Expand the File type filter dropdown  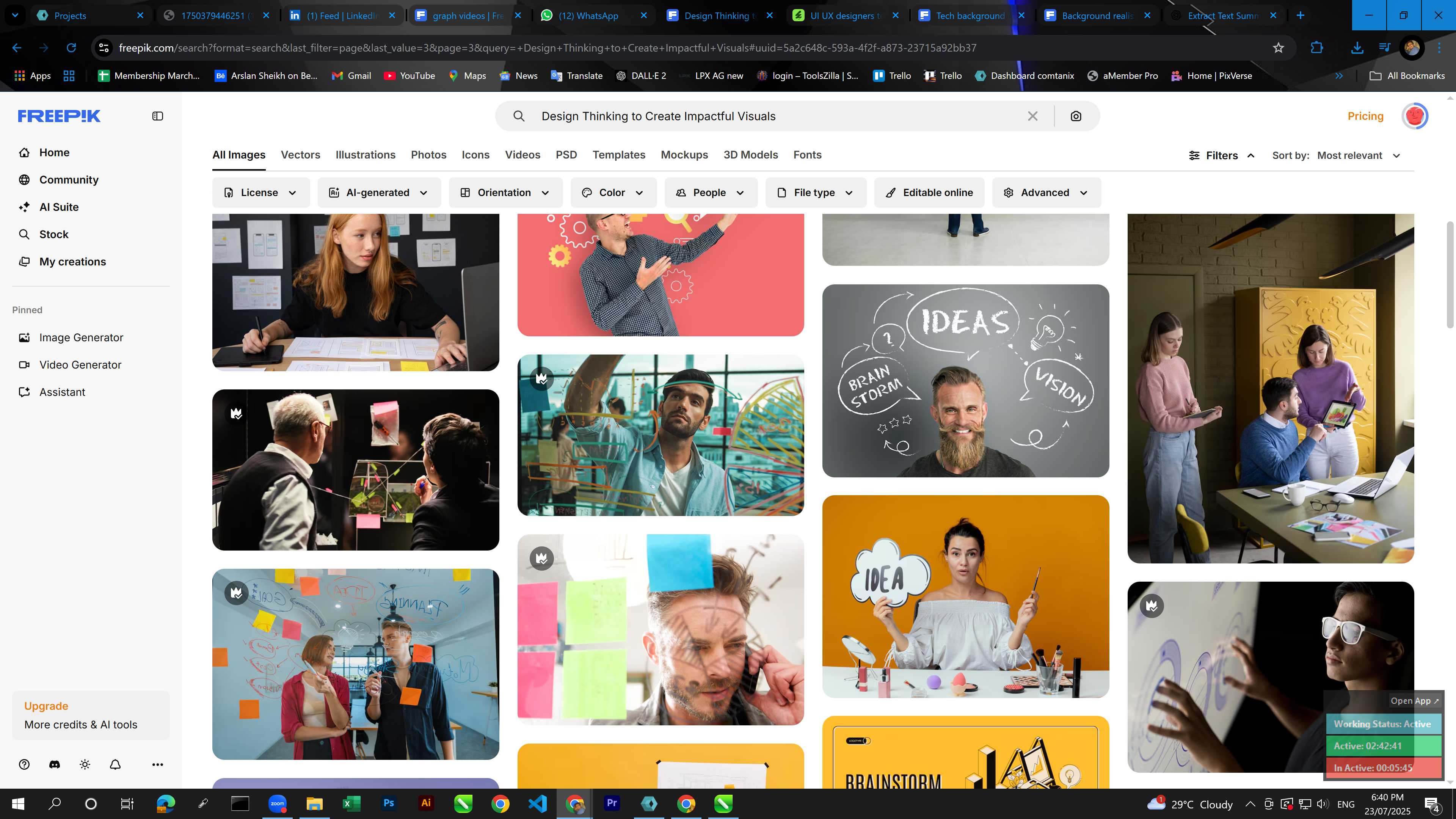pyautogui.click(x=816, y=193)
